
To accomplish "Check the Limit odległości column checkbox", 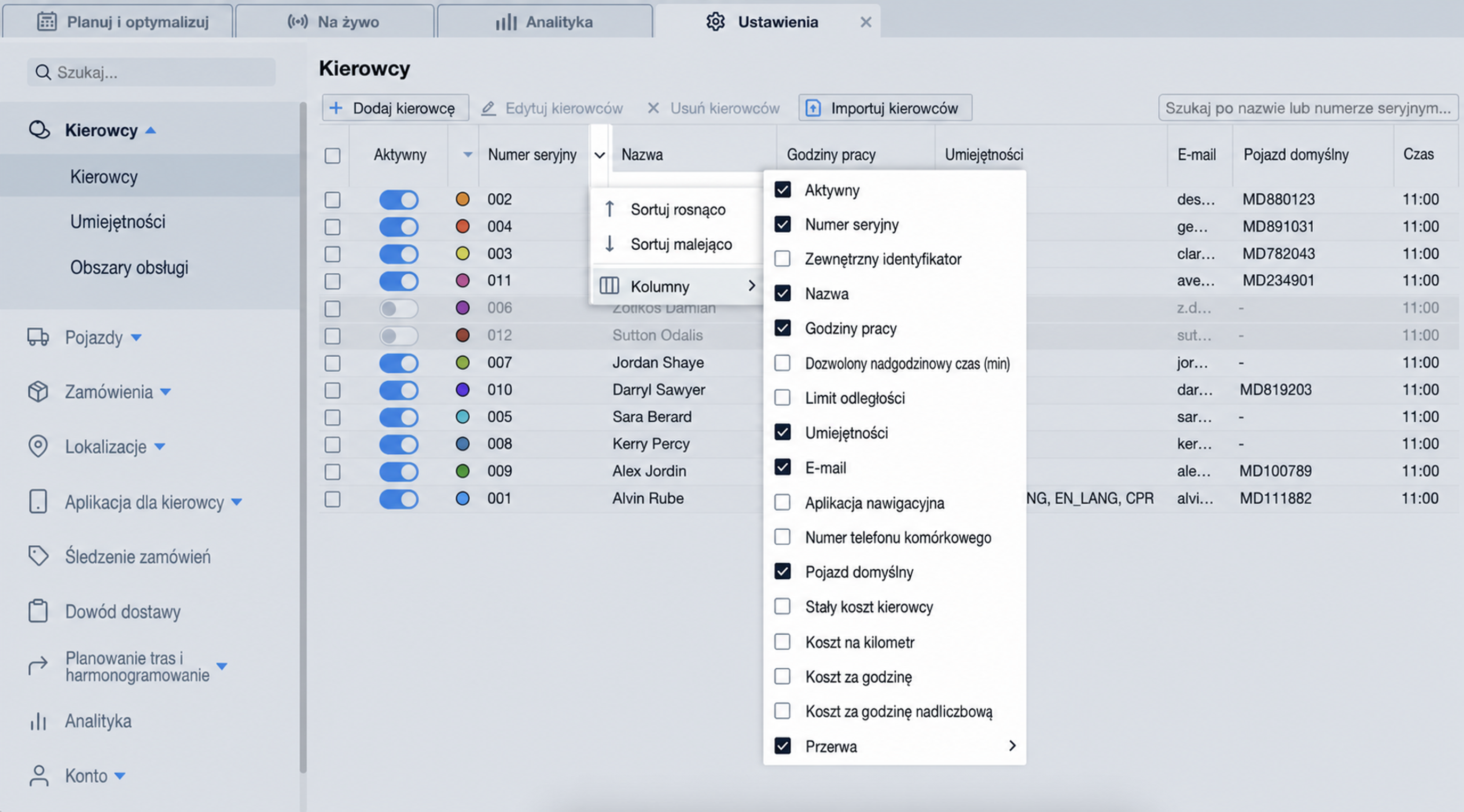I will (782, 397).
